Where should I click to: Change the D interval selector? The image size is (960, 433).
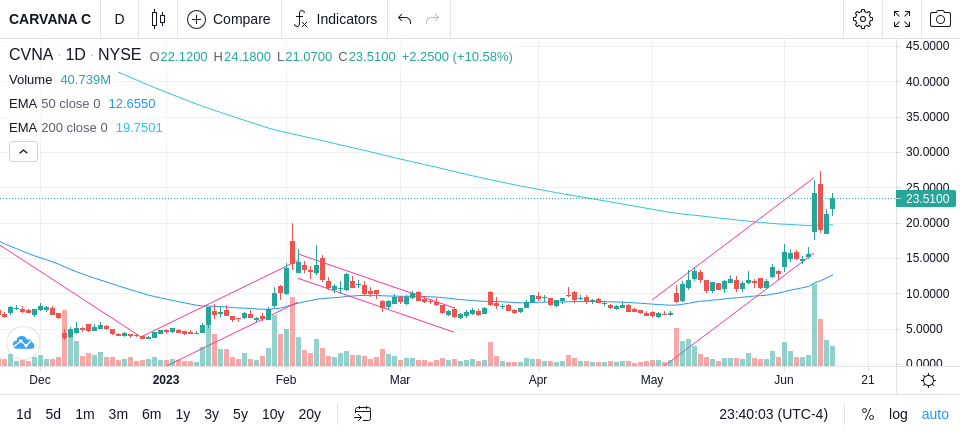[x=119, y=19]
